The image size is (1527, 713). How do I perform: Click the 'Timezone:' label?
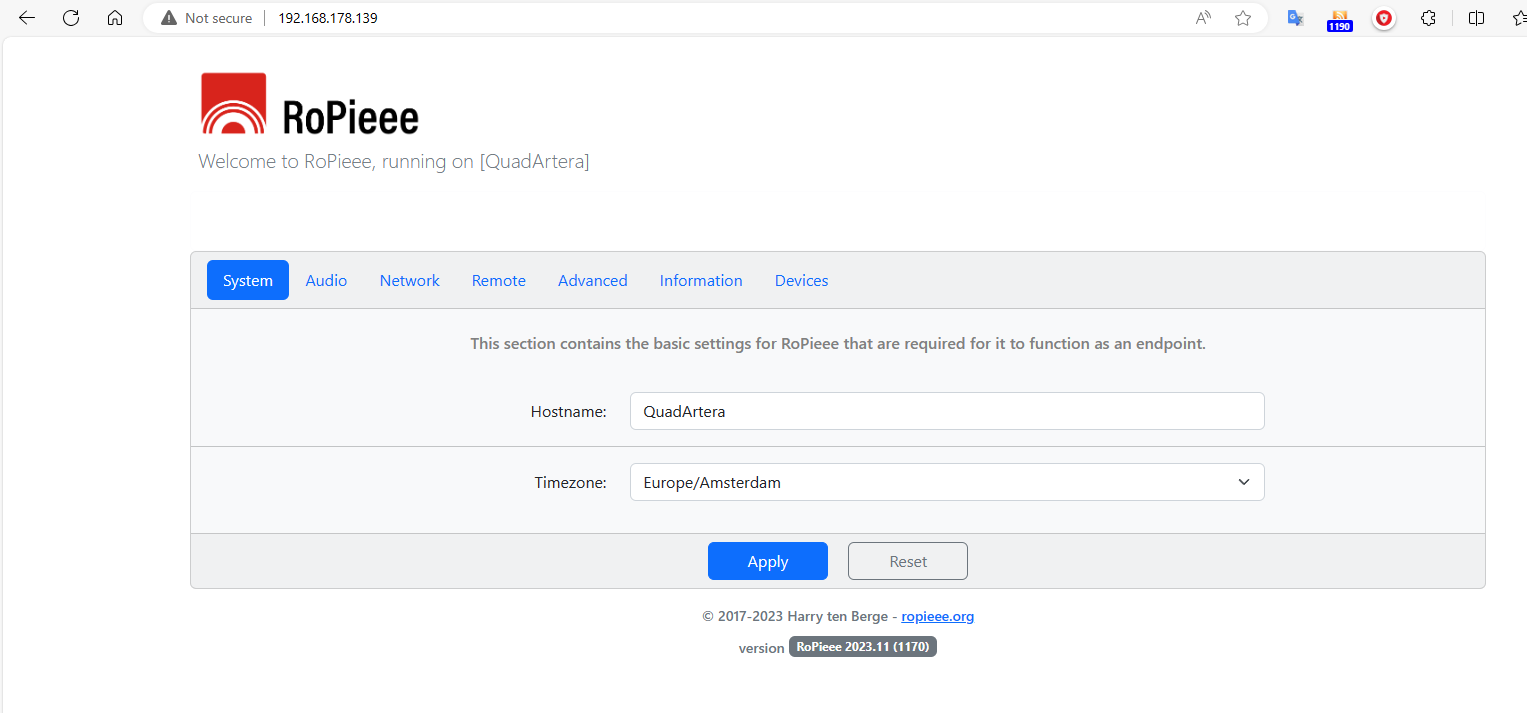click(571, 482)
